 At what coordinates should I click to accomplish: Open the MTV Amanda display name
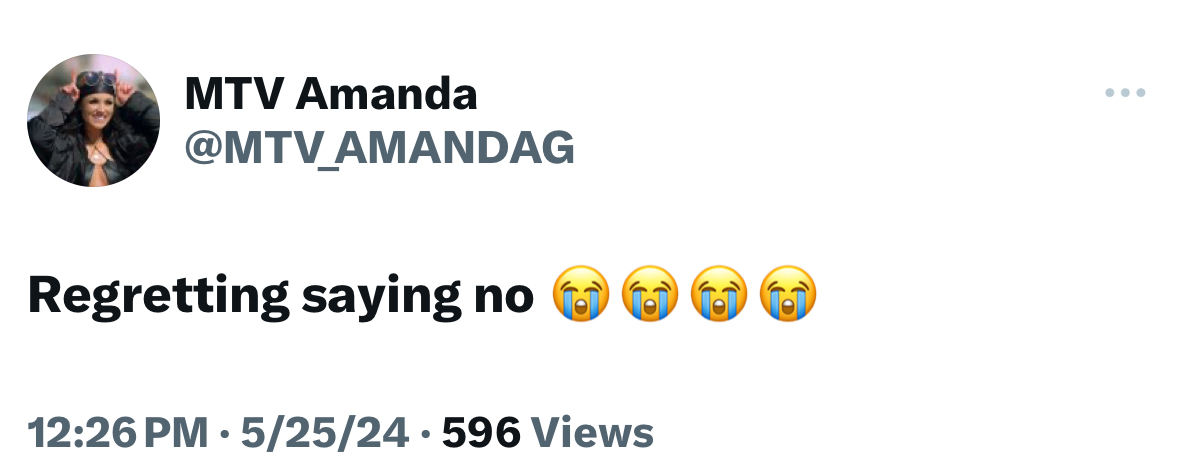point(331,94)
